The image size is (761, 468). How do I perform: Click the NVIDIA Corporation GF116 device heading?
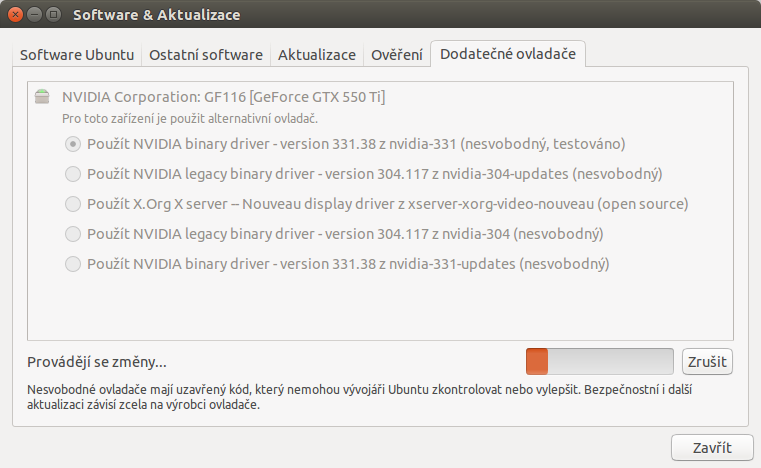point(223,97)
